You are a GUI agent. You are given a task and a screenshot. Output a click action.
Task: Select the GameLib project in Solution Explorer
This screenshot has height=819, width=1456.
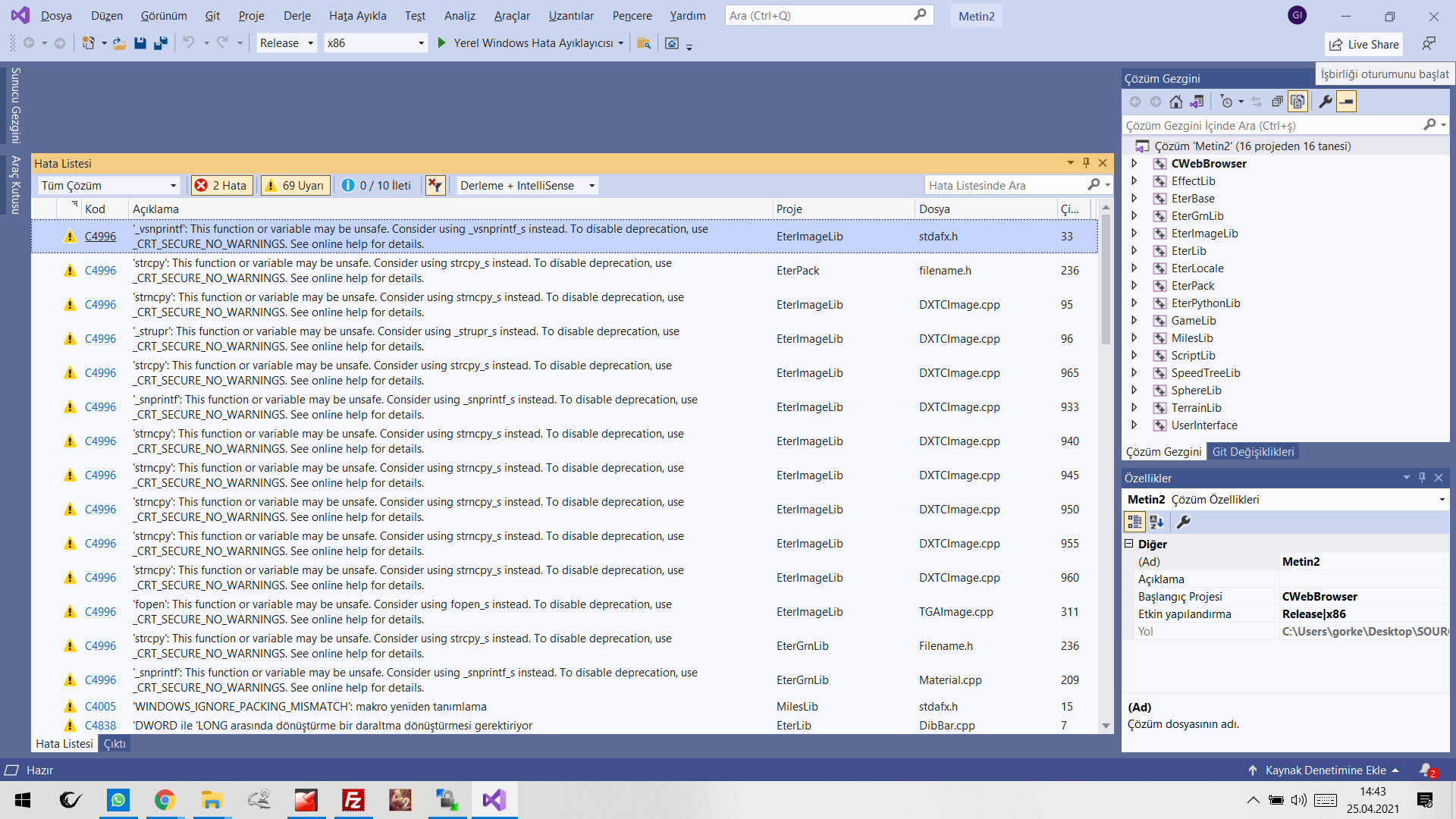[1193, 320]
